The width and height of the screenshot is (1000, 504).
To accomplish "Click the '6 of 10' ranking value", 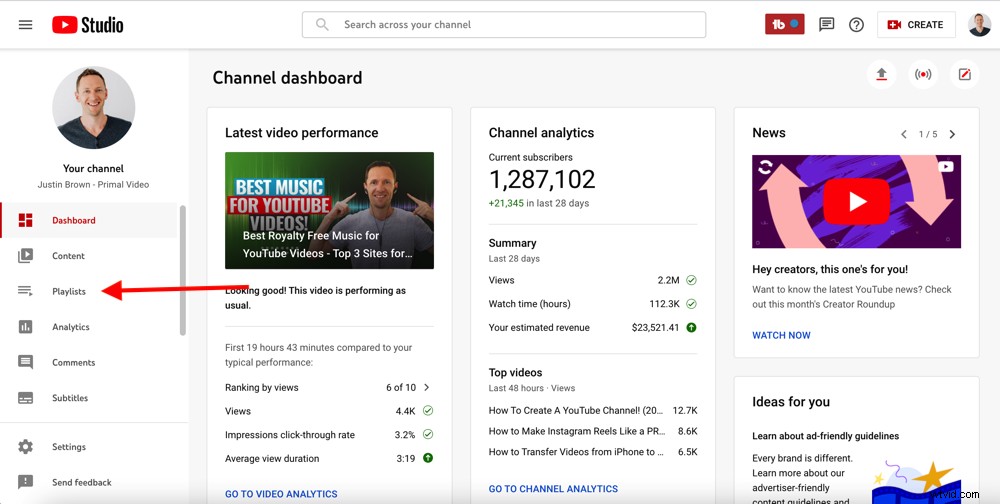I will [x=401, y=387].
